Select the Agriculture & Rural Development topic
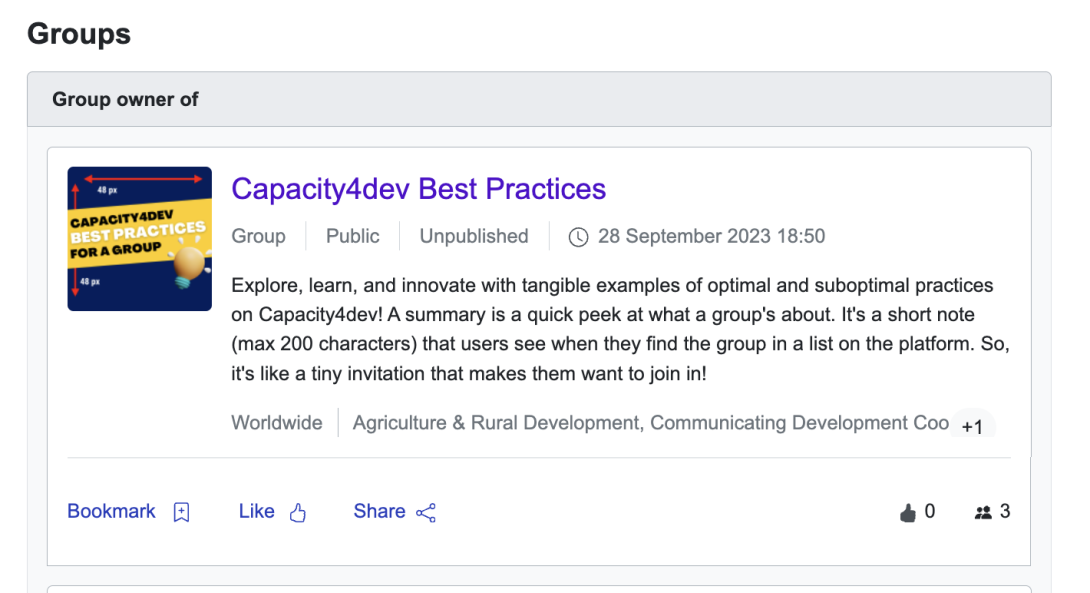 (x=495, y=423)
